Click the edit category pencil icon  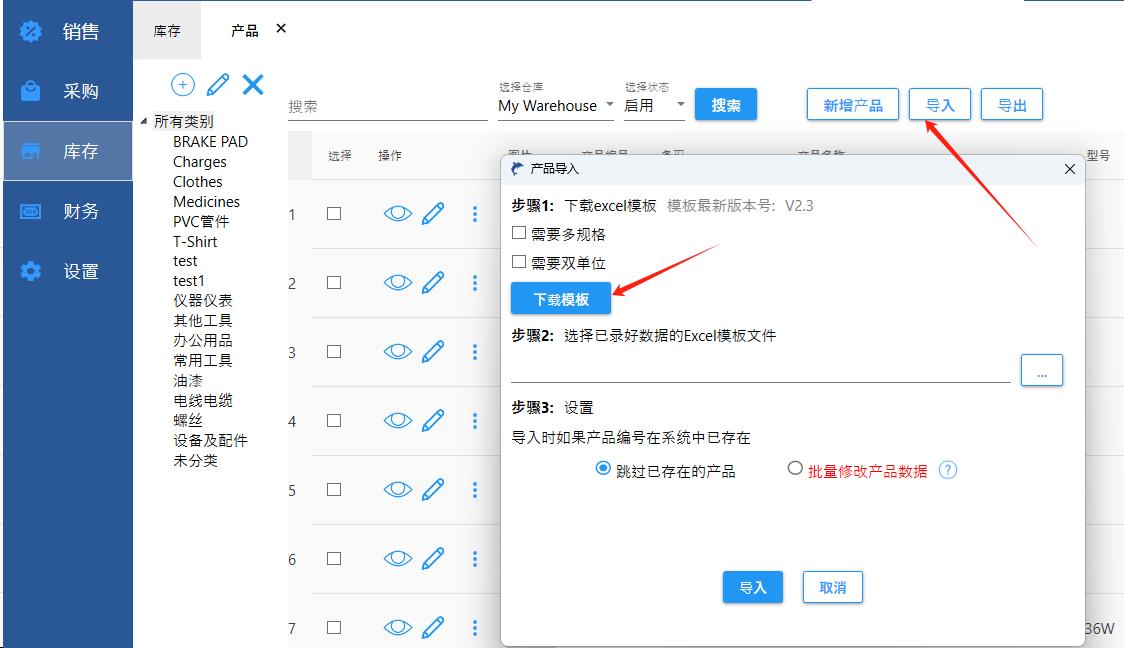pyautogui.click(x=218, y=85)
